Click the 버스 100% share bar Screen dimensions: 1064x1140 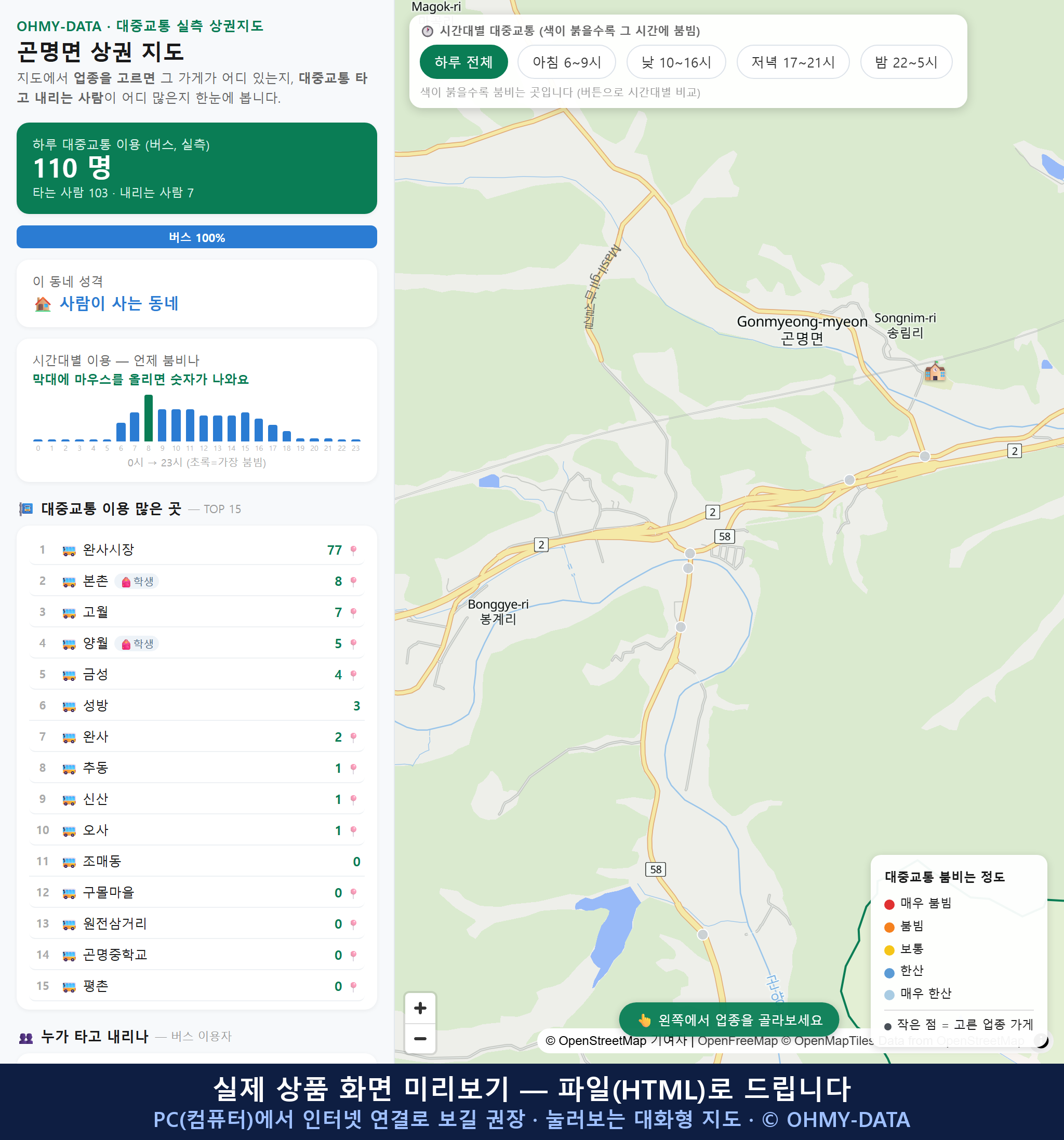pos(197,237)
